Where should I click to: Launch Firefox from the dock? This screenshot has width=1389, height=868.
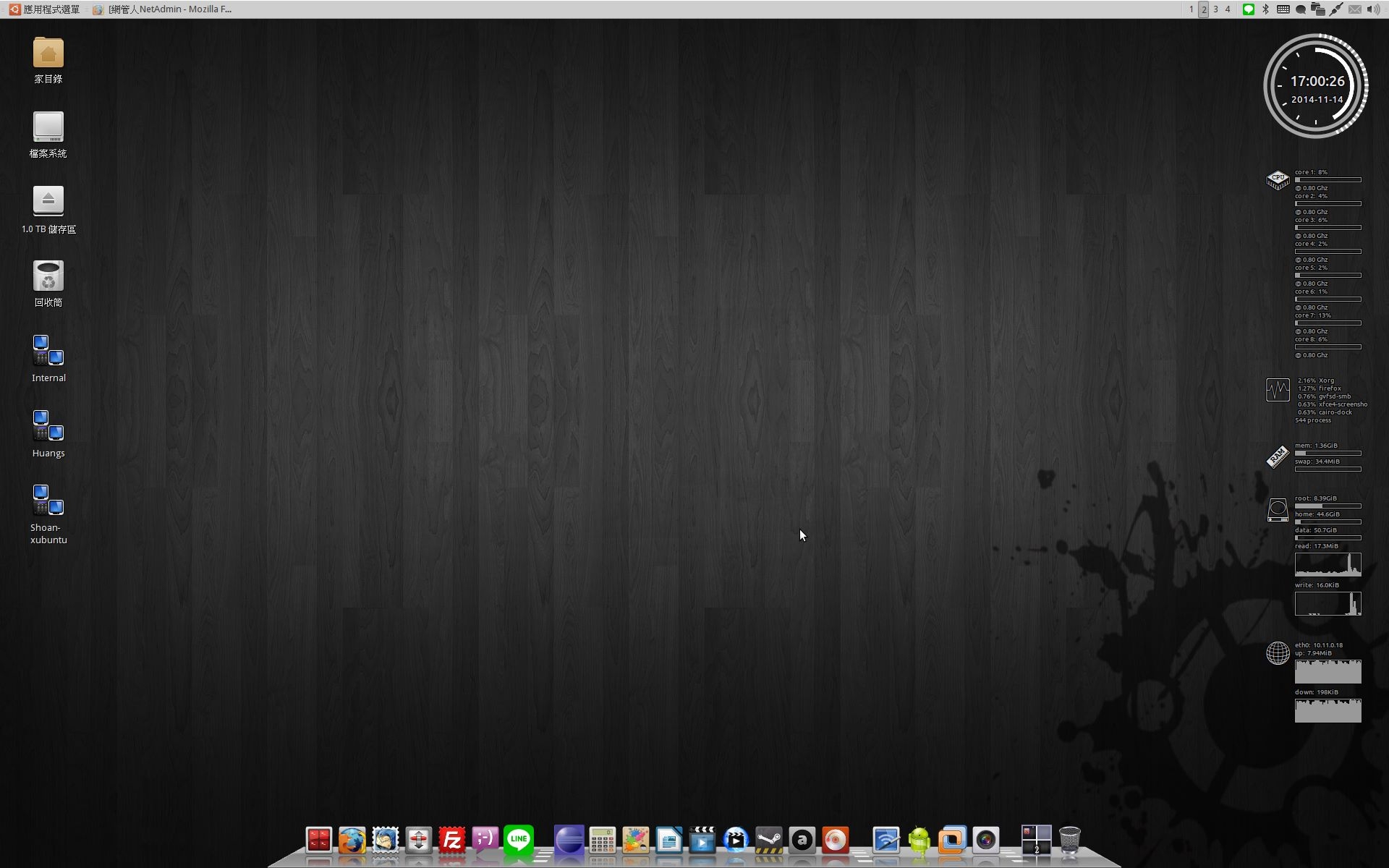(x=352, y=841)
